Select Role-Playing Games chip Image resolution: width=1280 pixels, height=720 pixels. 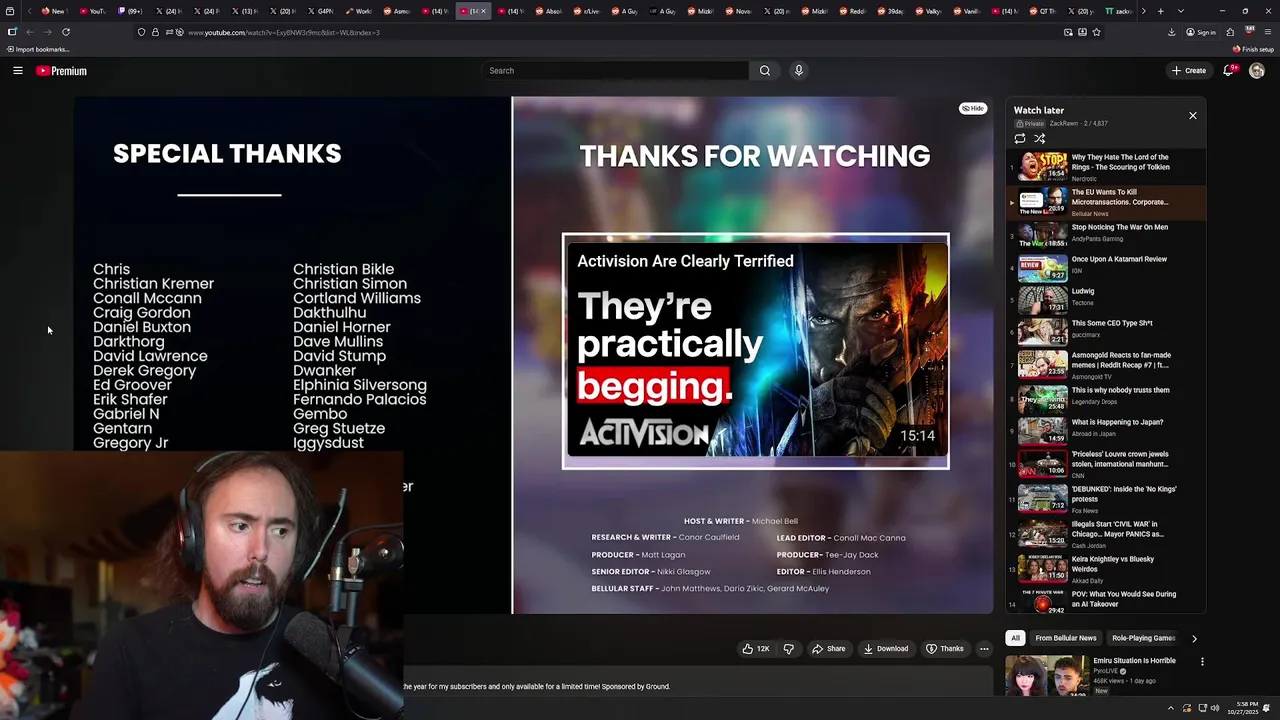click(1143, 638)
